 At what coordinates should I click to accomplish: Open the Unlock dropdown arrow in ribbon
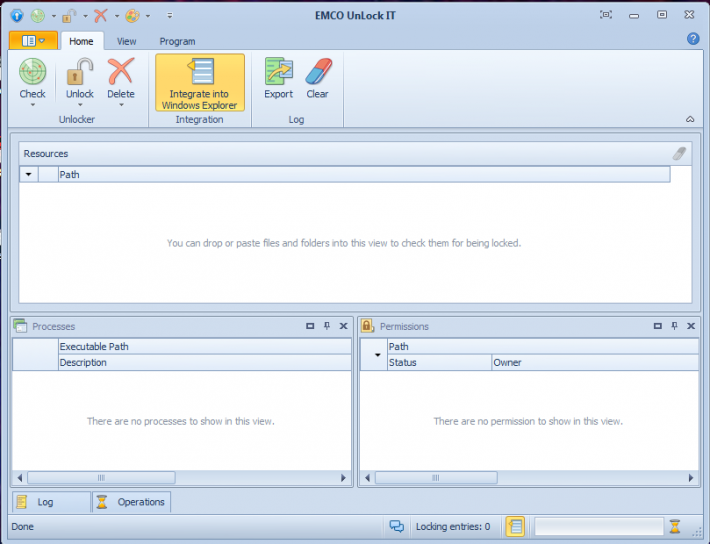(x=80, y=105)
